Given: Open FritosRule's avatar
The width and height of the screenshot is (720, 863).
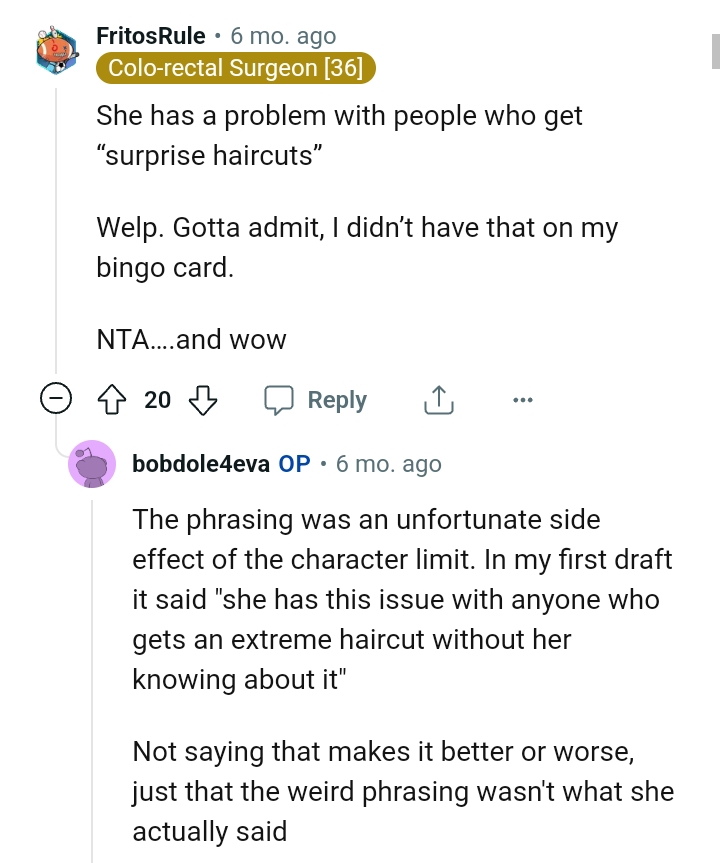Looking at the screenshot, I should pos(56,52).
